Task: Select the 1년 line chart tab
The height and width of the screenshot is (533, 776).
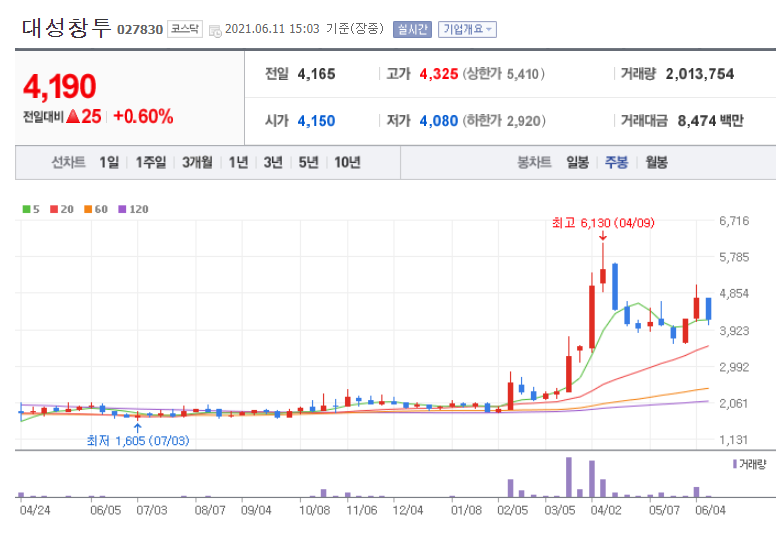Action: click(x=238, y=162)
